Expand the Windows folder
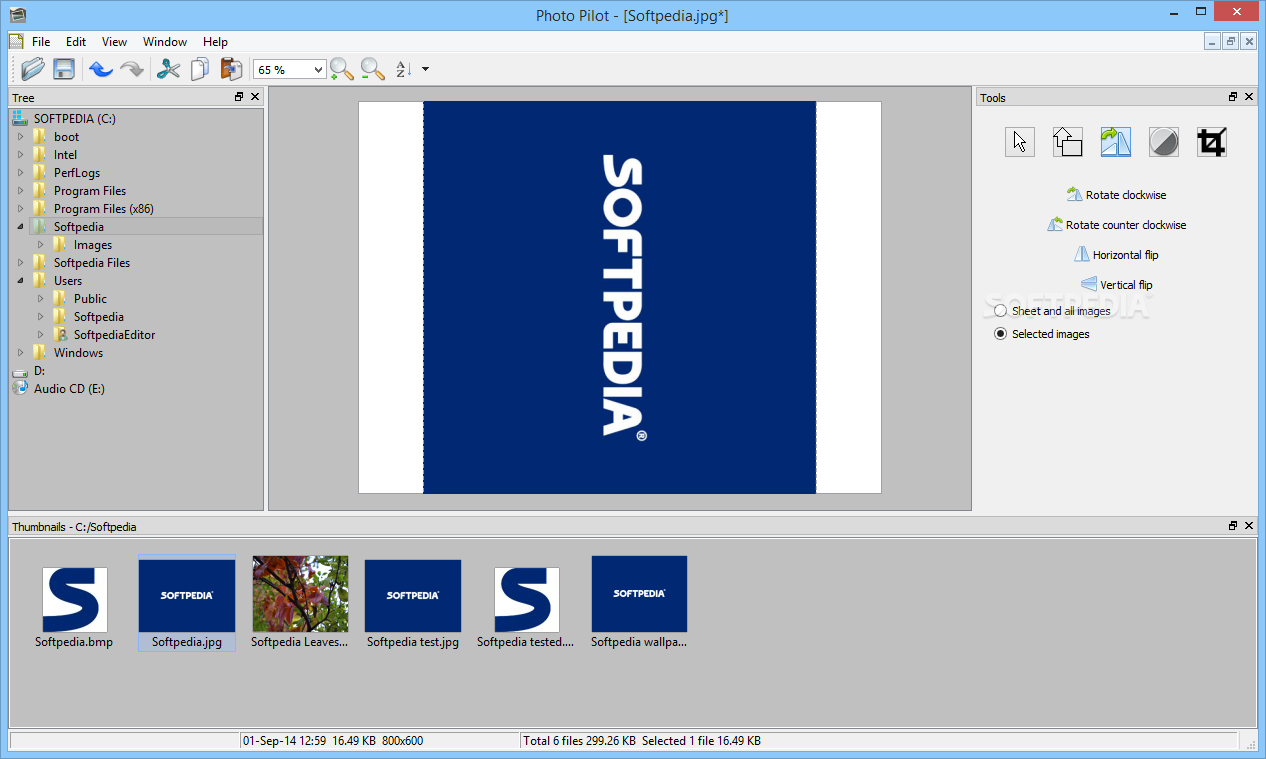This screenshot has height=759, width=1266. (x=20, y=353)
